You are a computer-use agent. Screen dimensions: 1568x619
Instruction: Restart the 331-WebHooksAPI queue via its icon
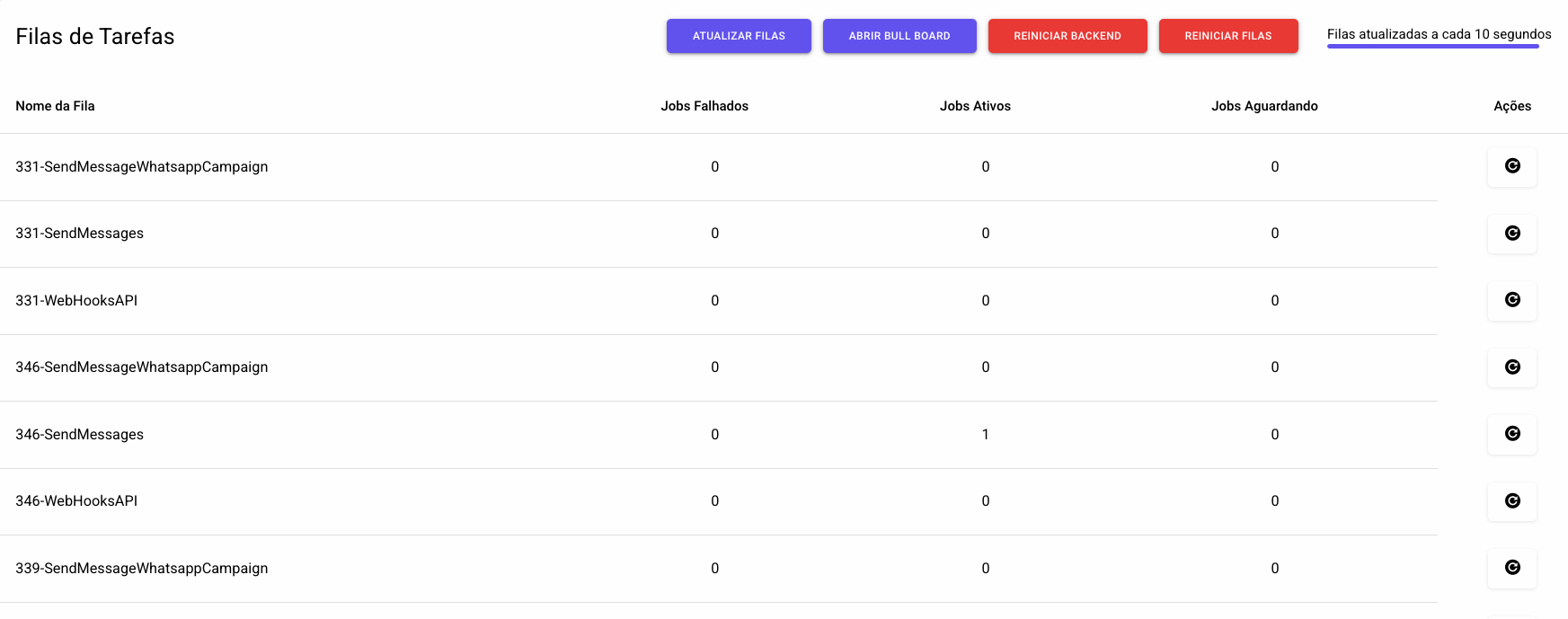[1511, 300]
